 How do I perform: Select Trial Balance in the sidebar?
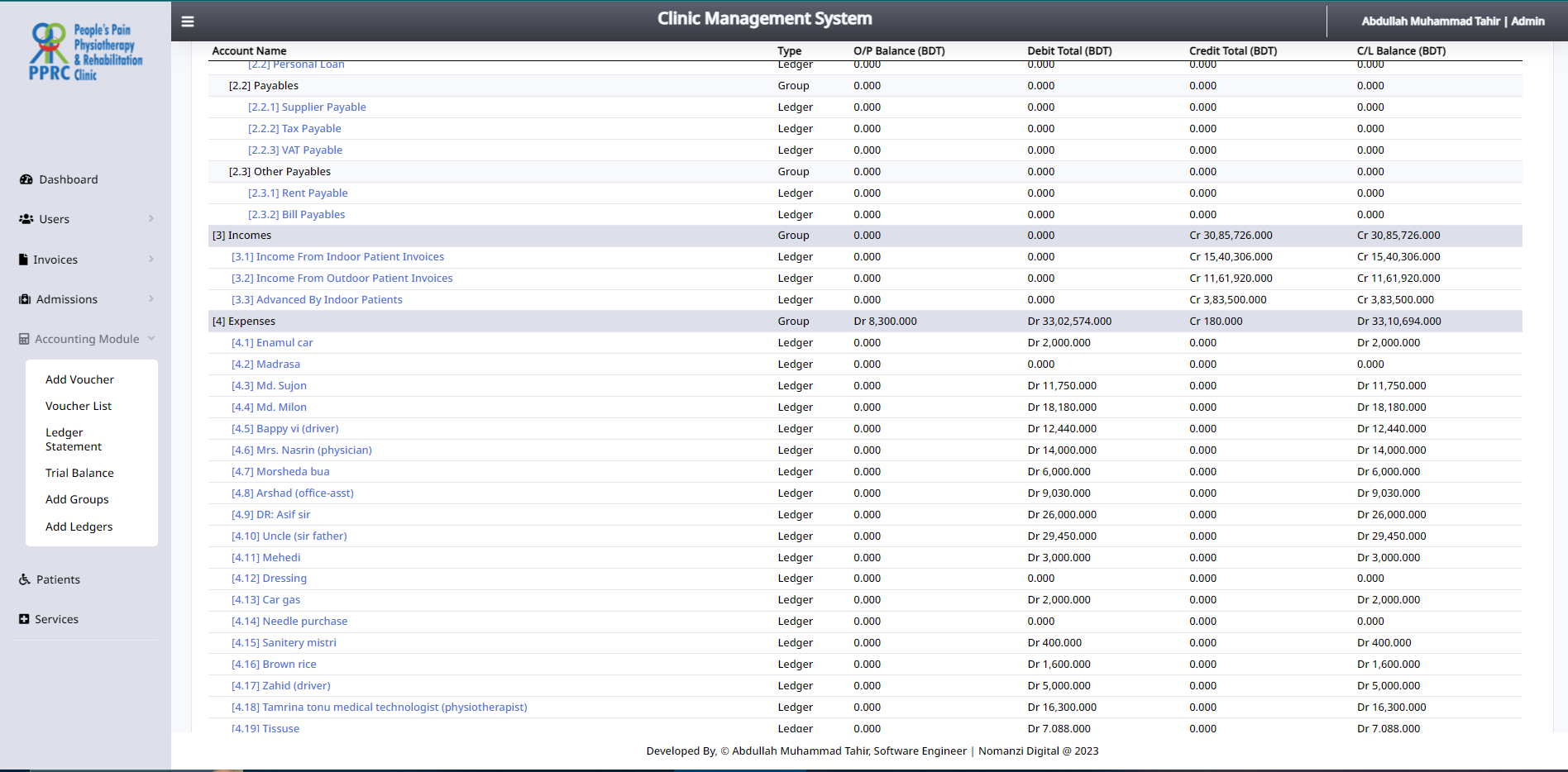point(79,473)
